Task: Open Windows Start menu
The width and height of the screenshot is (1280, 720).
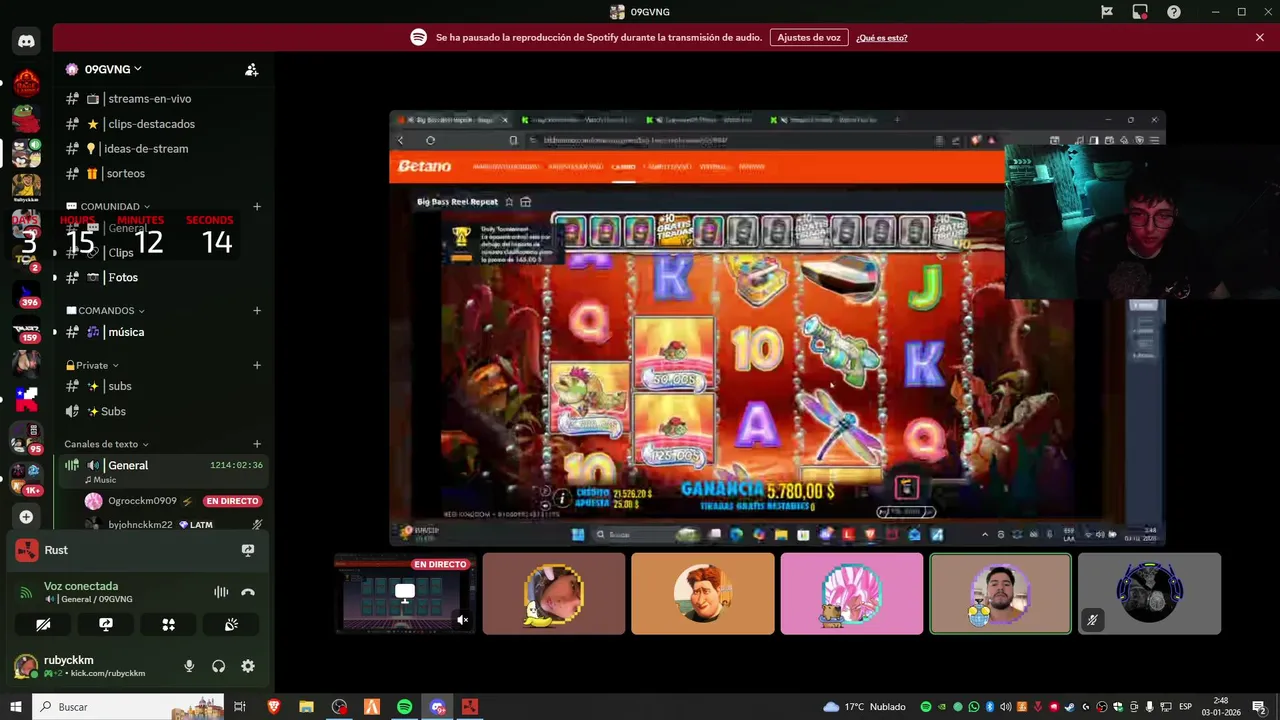Action: click(16, 707)
